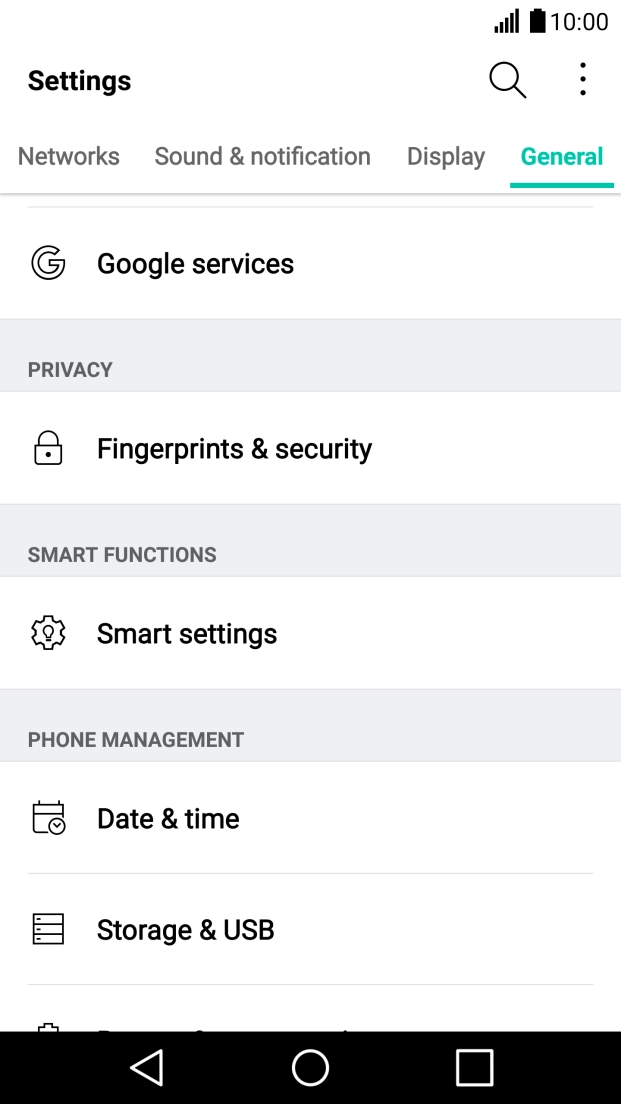Open Date & time settings
The height and width of the screenshot is (1104, 621).
coord(168,818)
